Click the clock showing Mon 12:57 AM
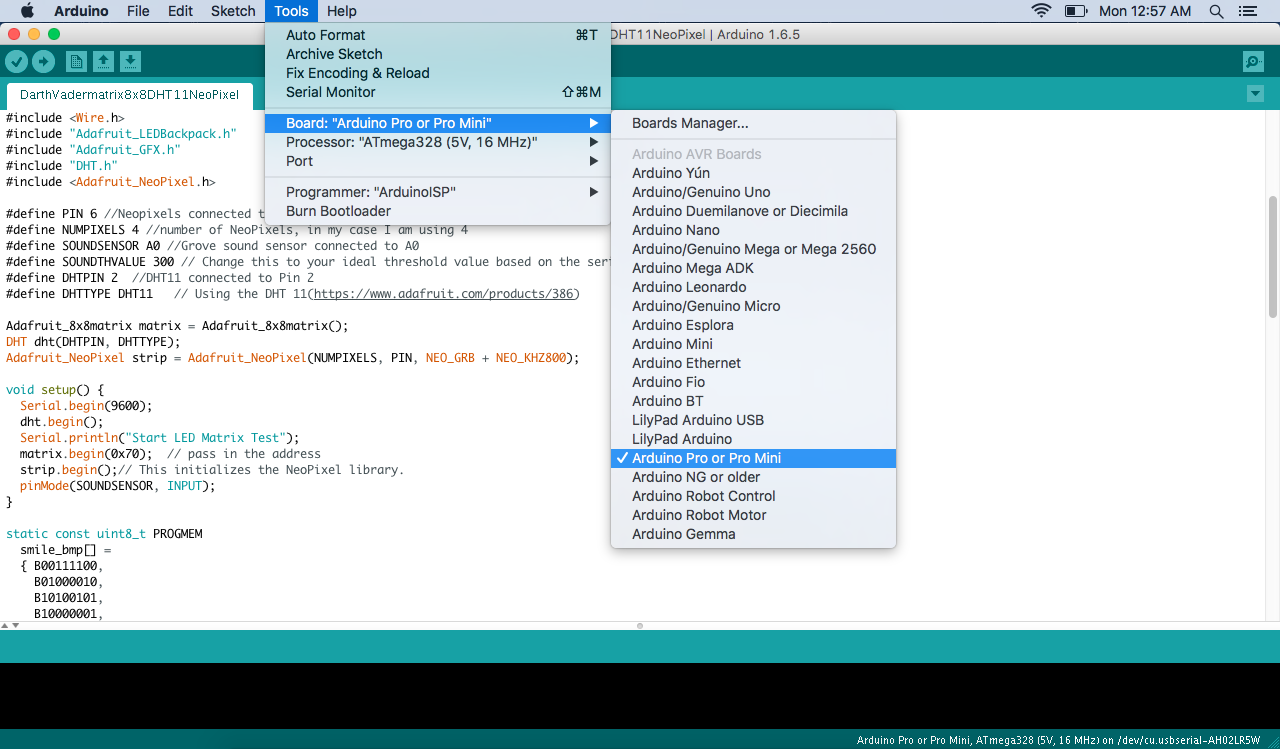 1145,11
